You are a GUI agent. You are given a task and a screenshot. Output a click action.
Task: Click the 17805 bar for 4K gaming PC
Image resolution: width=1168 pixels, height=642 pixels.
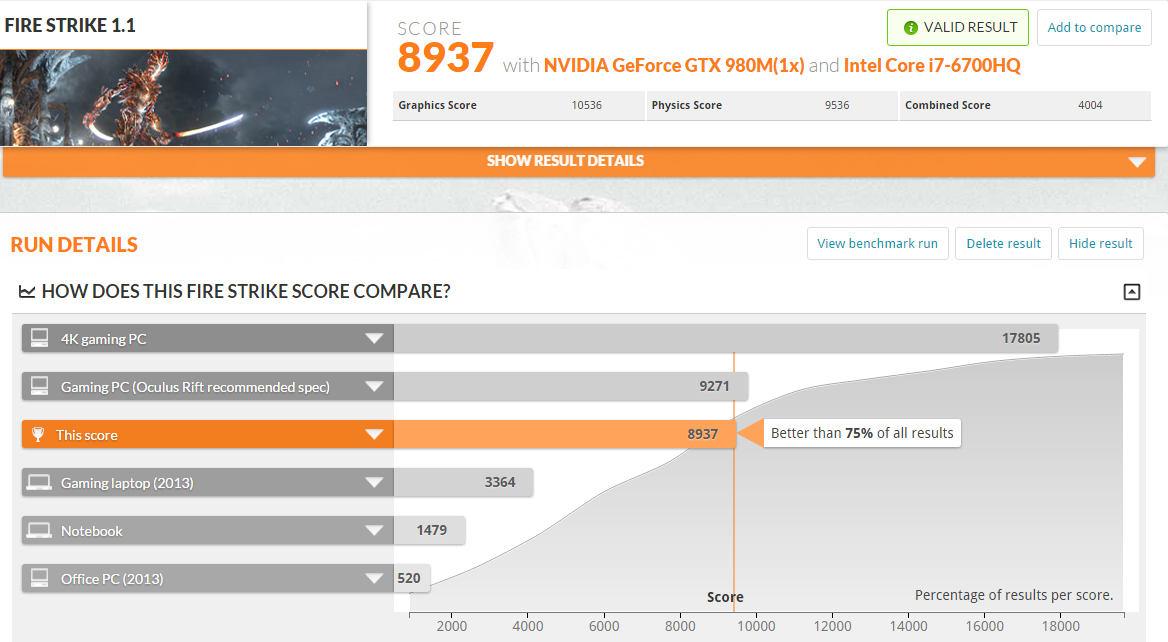coord(726,338)
